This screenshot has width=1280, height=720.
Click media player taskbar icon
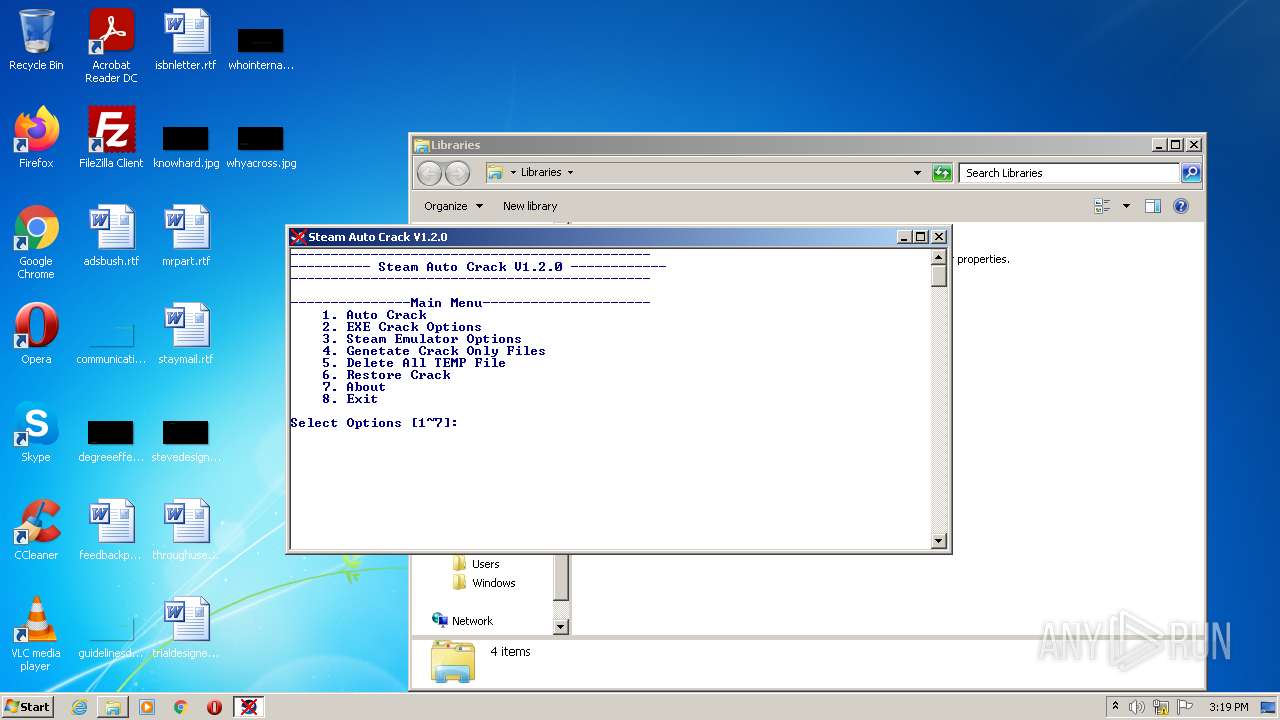(147, 707)
